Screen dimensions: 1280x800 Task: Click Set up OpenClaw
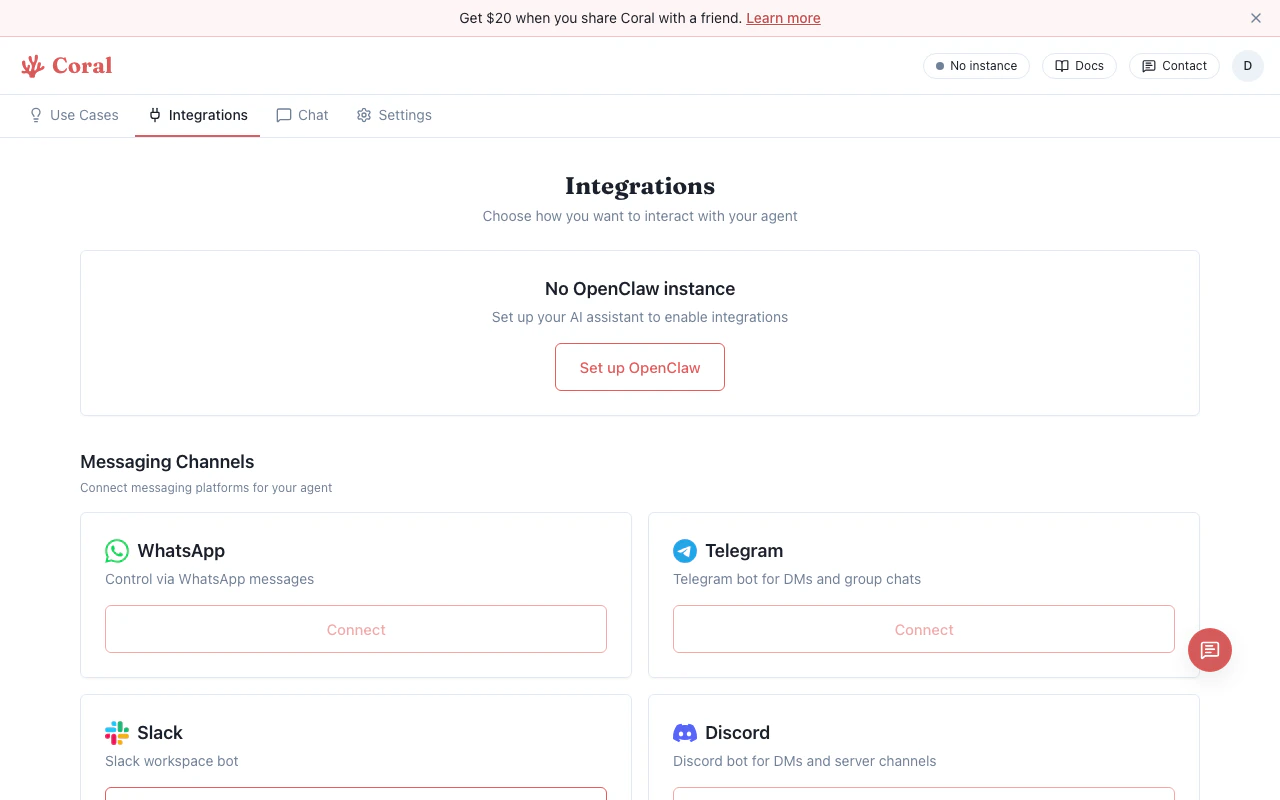[639, 367]
